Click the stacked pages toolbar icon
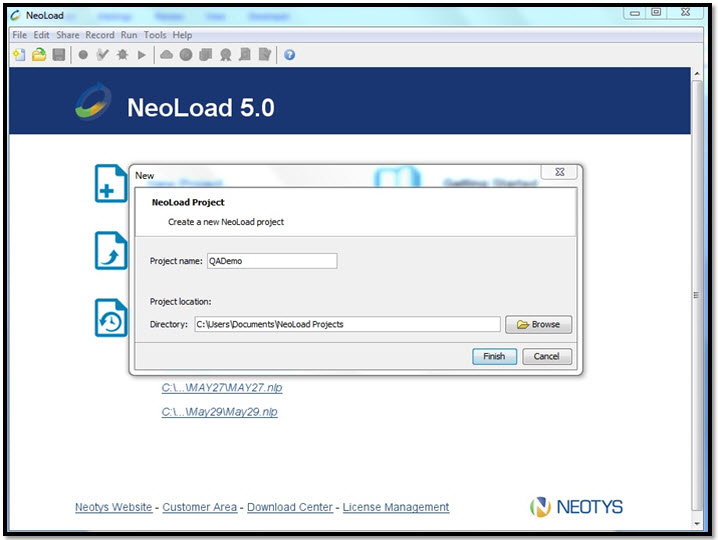Image resolution: width=718 pixels, height=540 pixels. (206, 55)
